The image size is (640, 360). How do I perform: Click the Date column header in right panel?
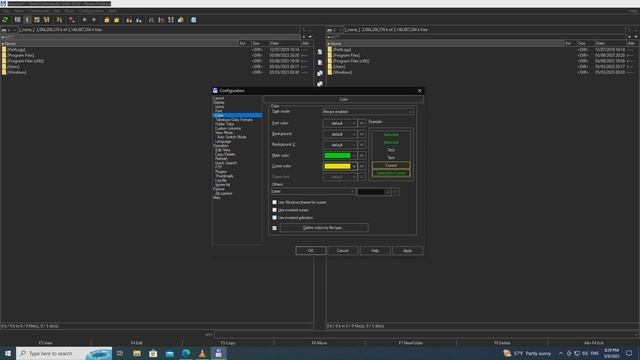(610, 43)
